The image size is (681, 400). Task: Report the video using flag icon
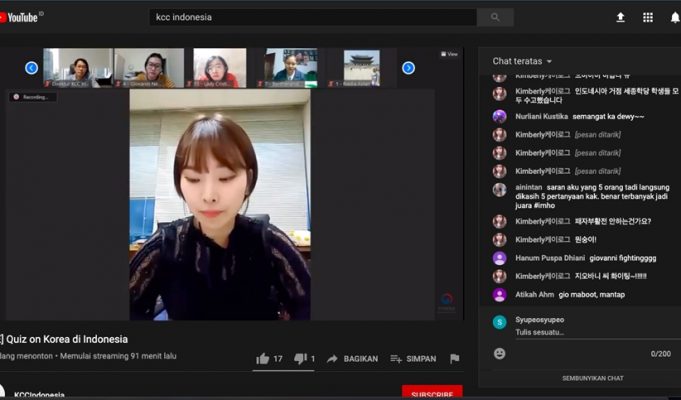[454, 358]
